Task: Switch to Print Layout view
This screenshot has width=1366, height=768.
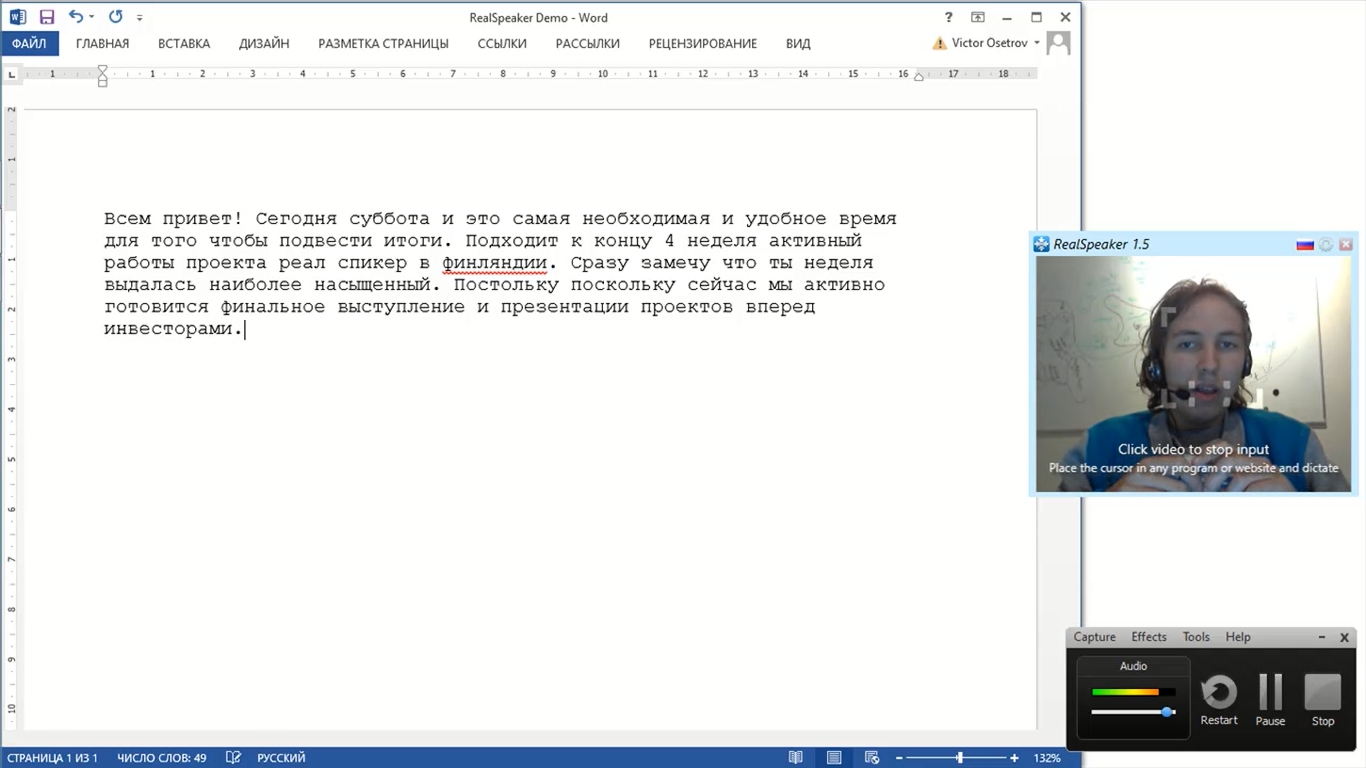Action: 834,758
